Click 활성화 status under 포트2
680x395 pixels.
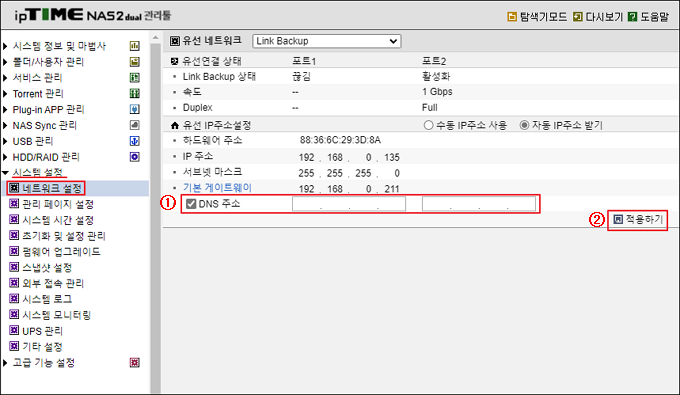[x=436, y=76]
